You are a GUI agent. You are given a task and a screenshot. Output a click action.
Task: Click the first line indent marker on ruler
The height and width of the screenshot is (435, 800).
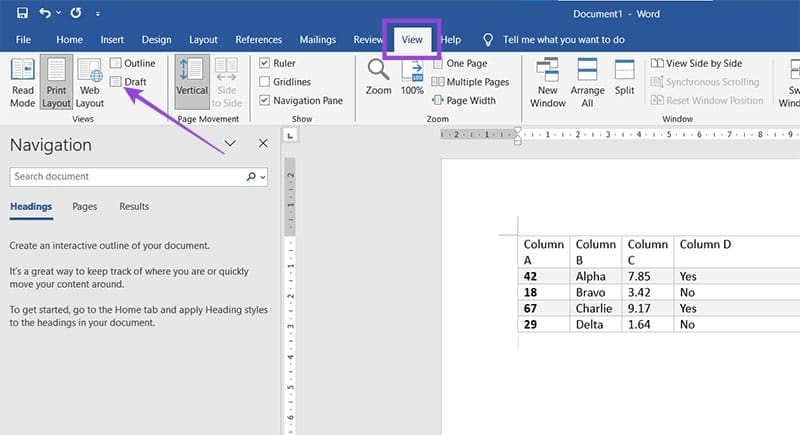click(x=517, y=131)
